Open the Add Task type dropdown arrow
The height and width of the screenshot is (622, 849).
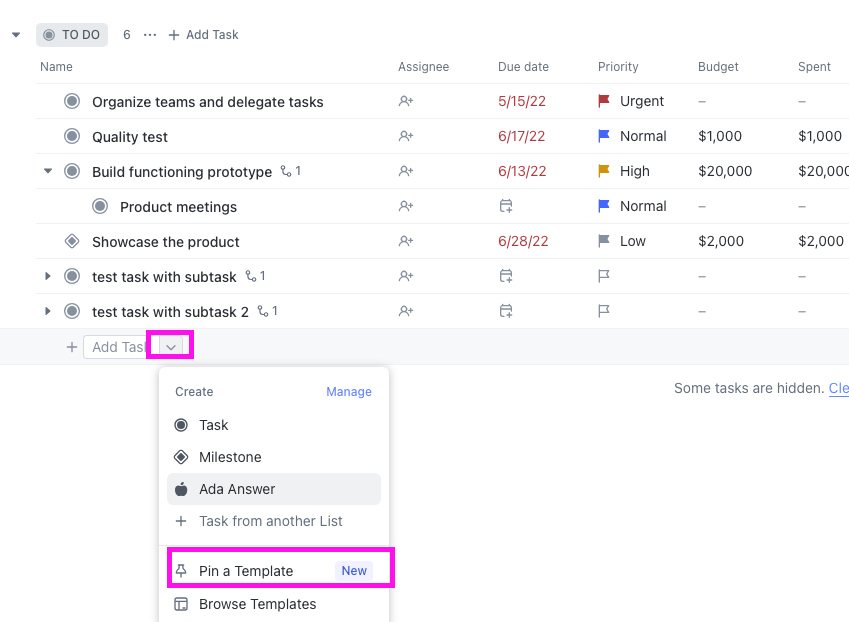(171, 347)
